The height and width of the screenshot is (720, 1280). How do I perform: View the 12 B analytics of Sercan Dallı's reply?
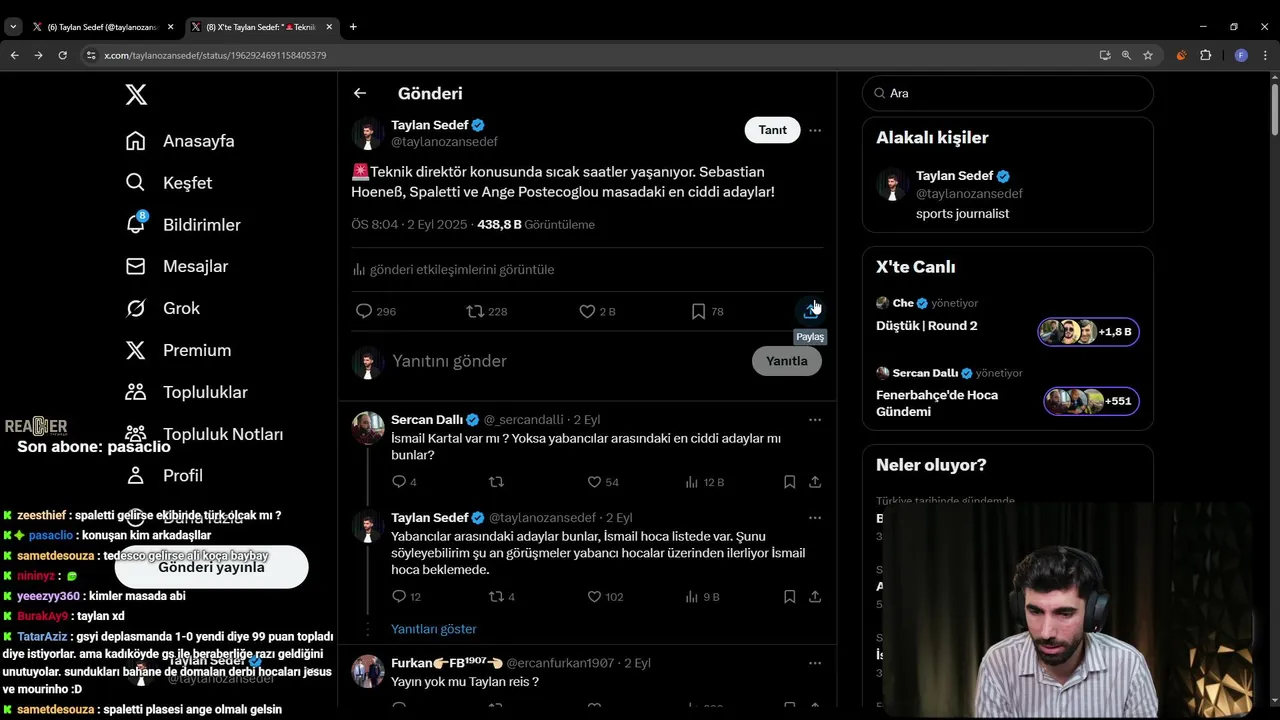704,482
